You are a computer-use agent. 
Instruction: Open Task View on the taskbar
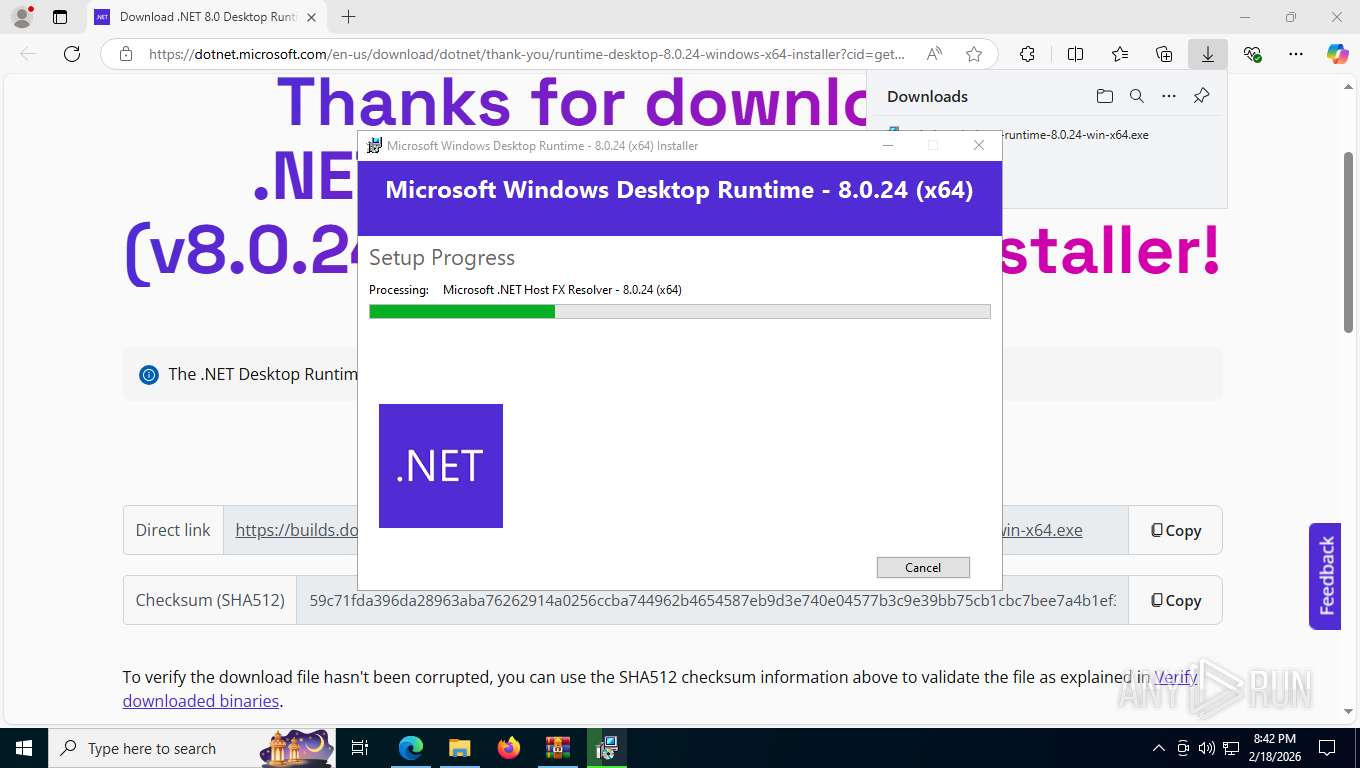coord(360,748)
